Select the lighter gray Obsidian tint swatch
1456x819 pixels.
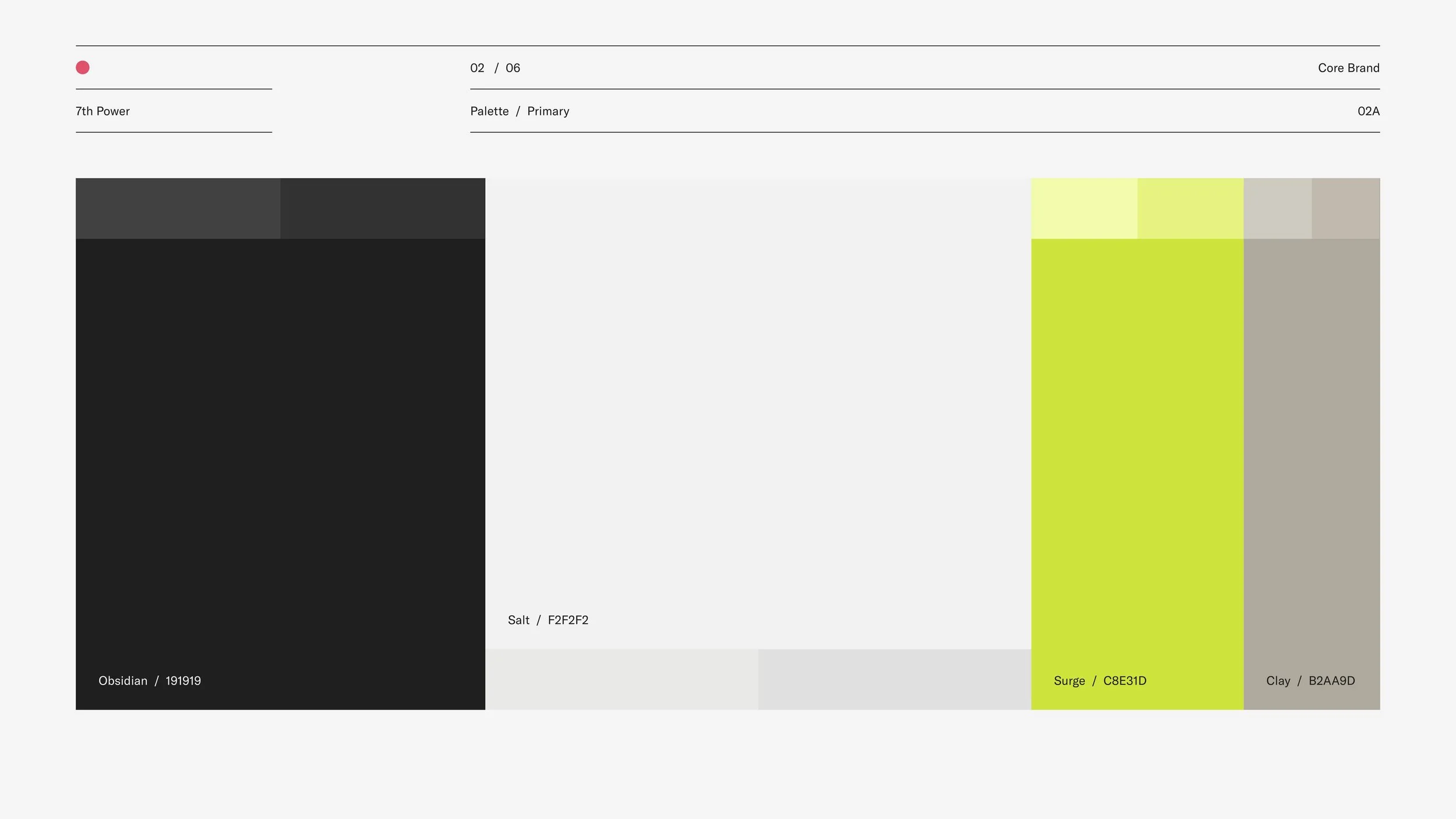click(x=178, y=209)
